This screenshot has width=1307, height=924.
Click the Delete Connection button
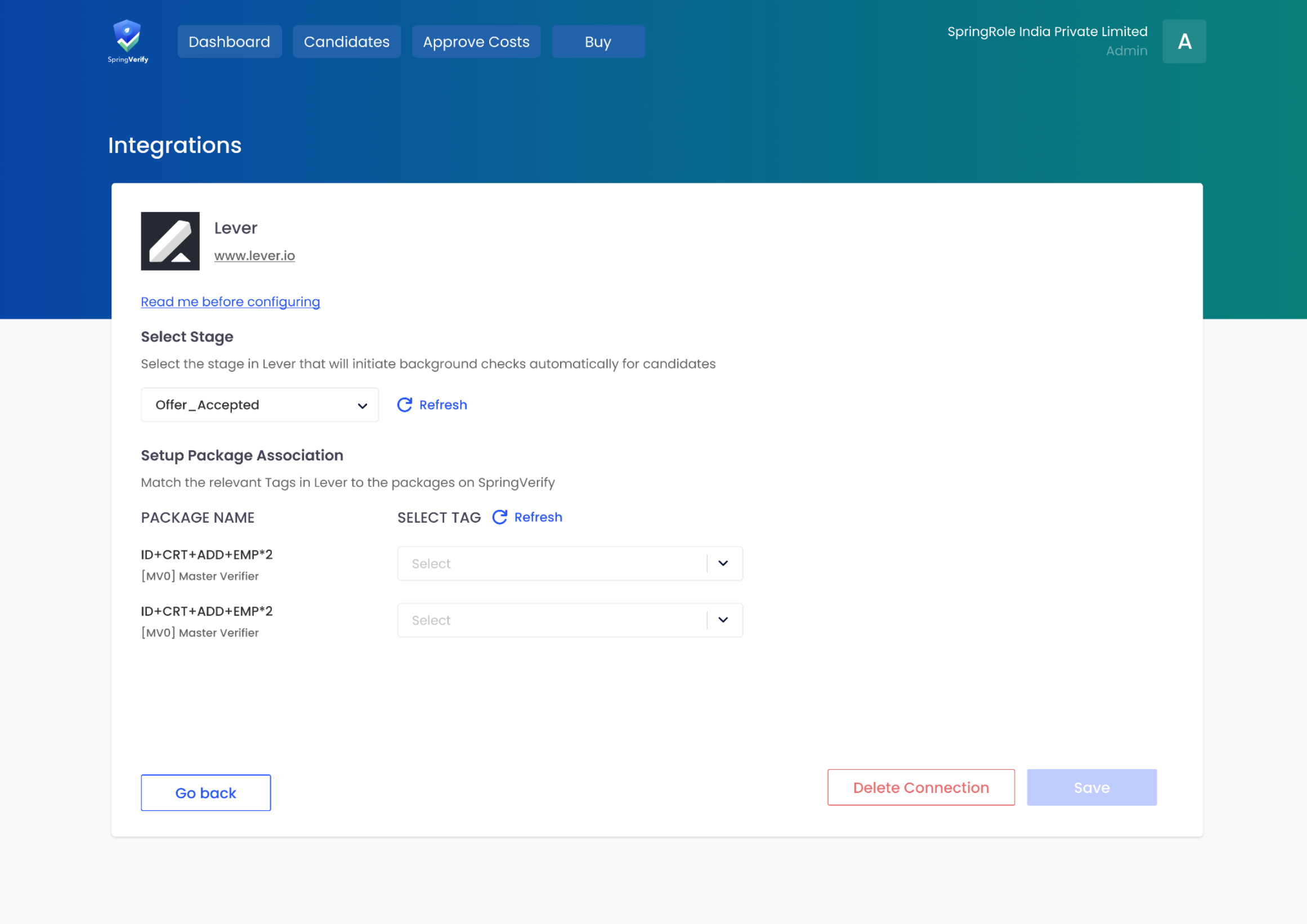[x=920, y=787]
